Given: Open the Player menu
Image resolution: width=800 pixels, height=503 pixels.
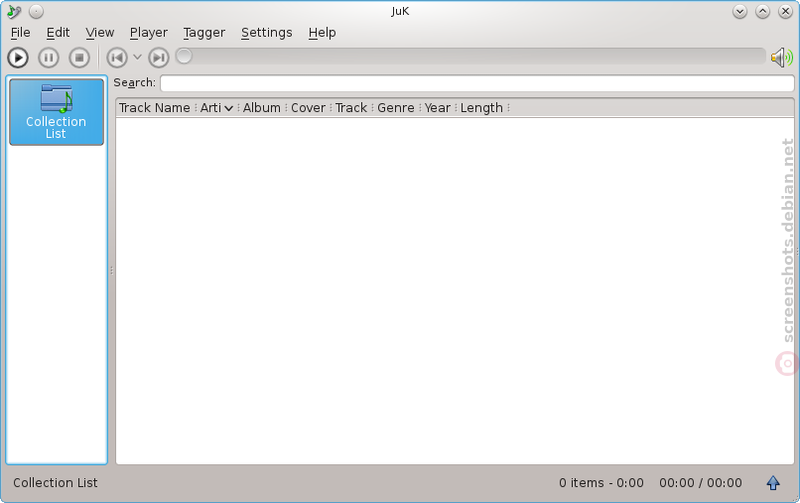Looking at the screenshot, I should (148, 33).
